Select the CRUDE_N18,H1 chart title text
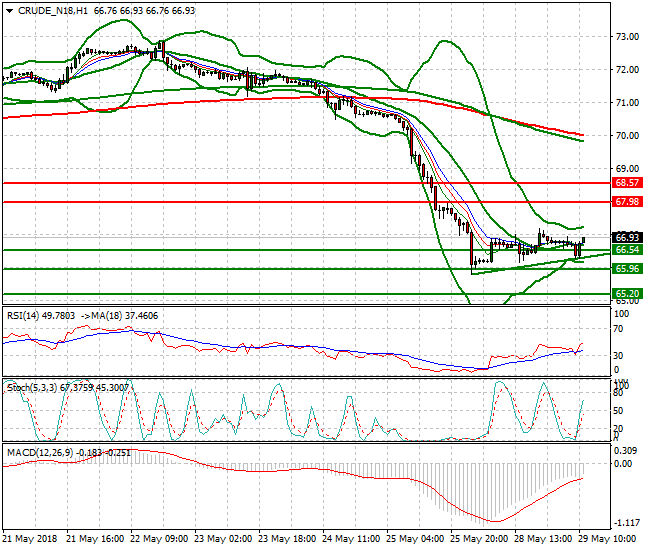This screenshot has height=550, width=650. pyautogui.click(x=53, y=11)
